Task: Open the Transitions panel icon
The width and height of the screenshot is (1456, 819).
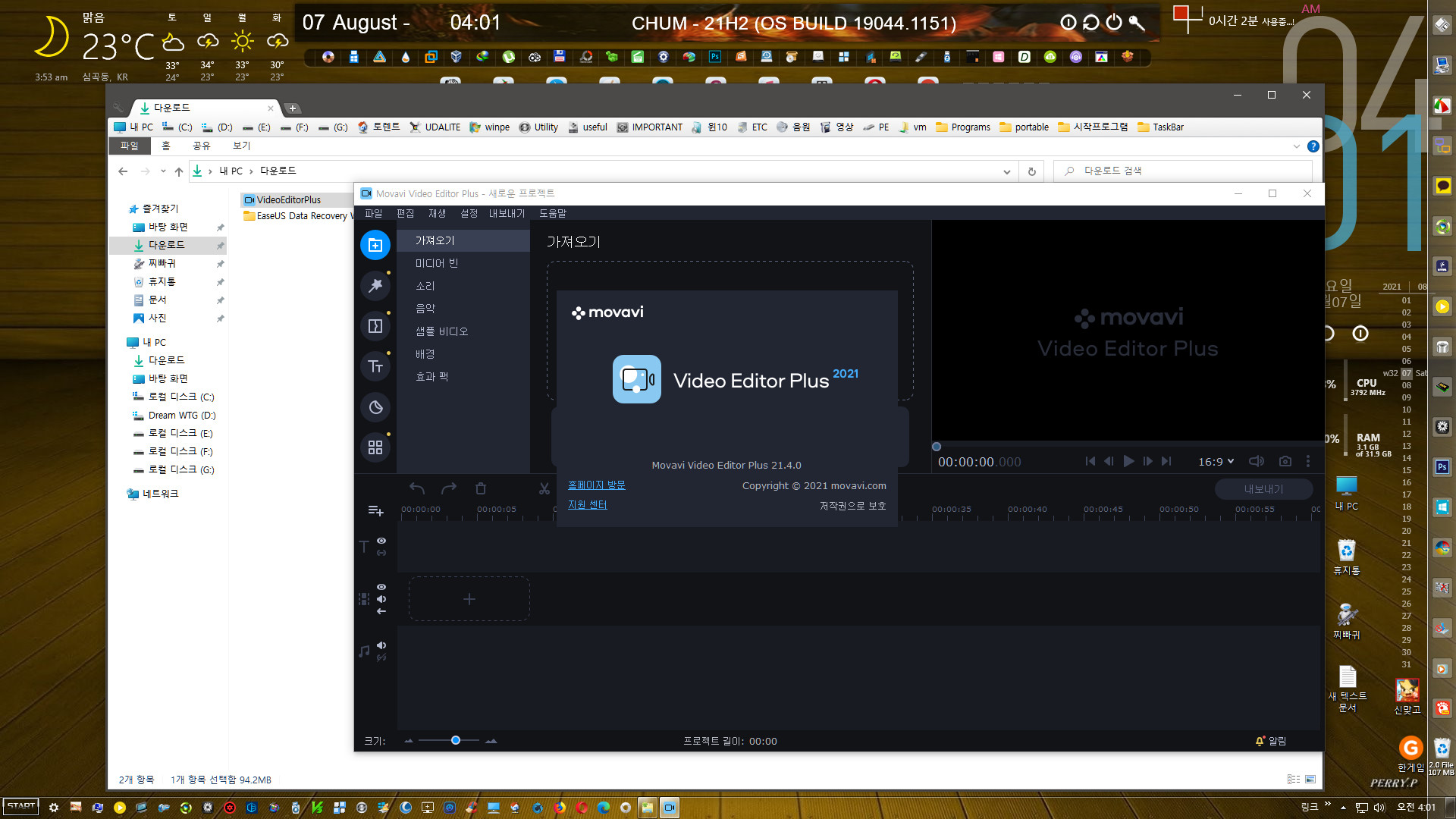Action: click(375, 326)
